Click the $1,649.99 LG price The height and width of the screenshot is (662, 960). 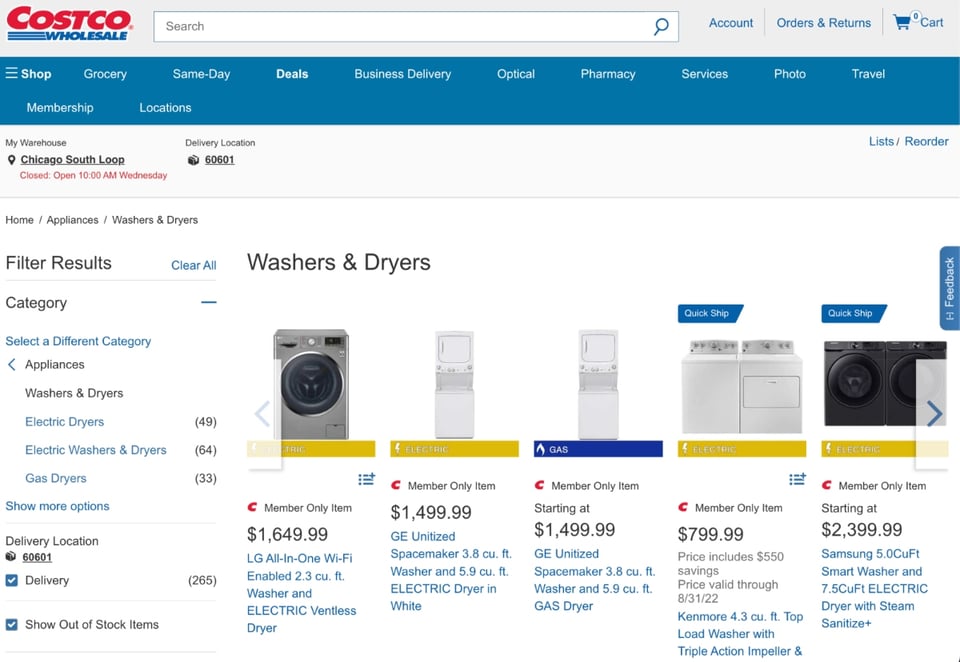point(288,535)
